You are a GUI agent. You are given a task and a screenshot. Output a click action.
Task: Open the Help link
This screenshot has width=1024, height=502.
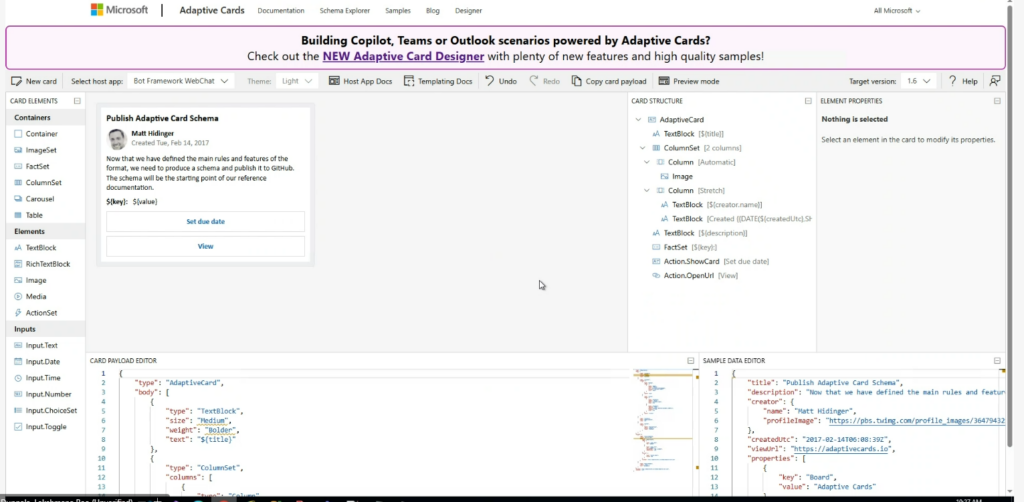point(963,82)
